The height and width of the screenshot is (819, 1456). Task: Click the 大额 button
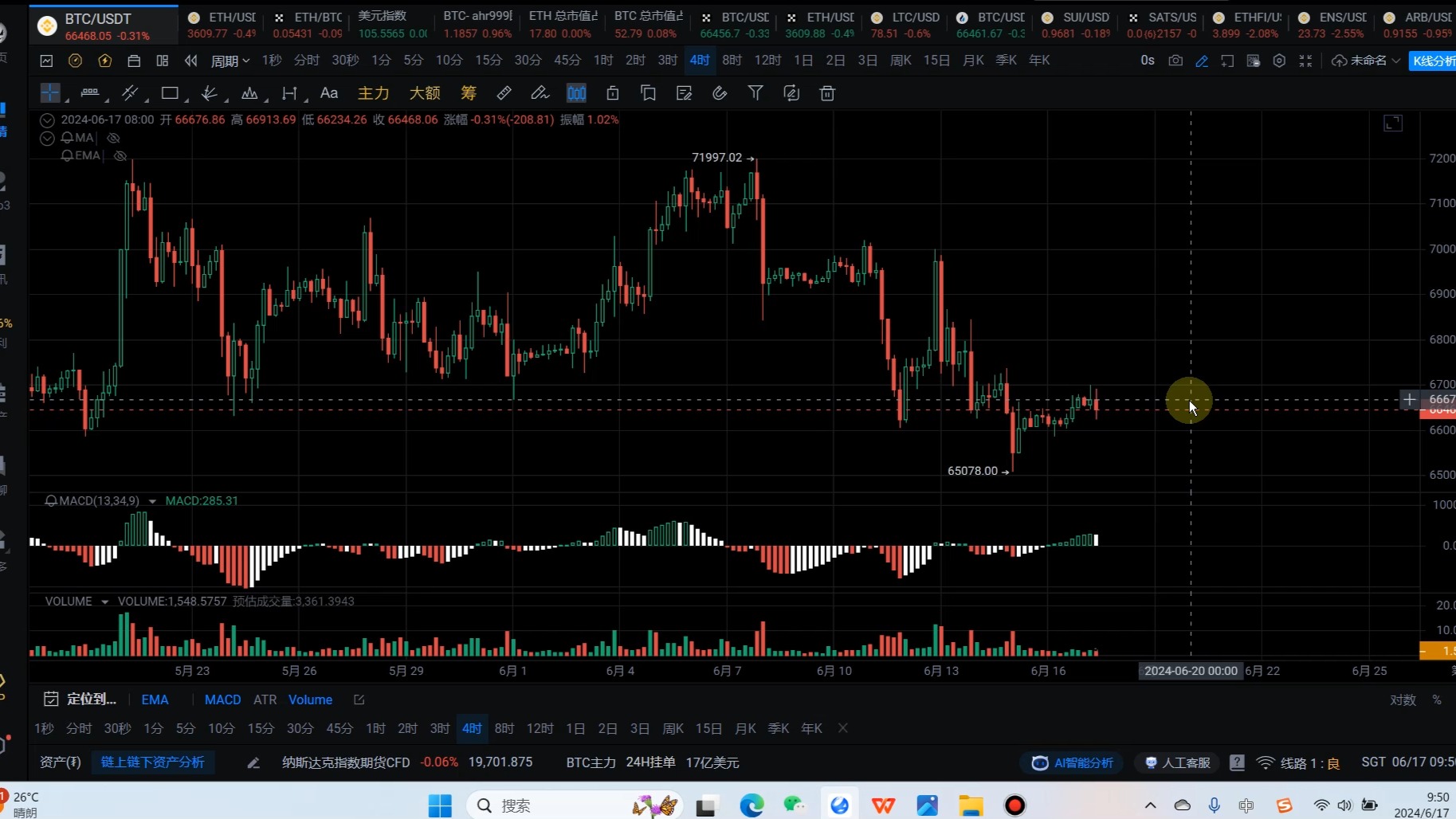point(425,93)
